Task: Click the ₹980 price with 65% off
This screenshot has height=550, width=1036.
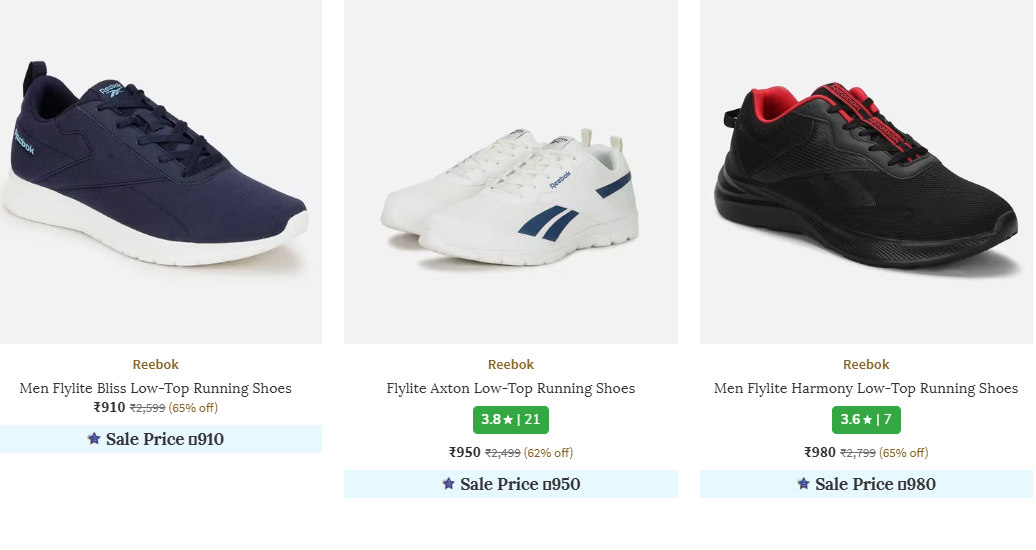Action: pos(821,452)
